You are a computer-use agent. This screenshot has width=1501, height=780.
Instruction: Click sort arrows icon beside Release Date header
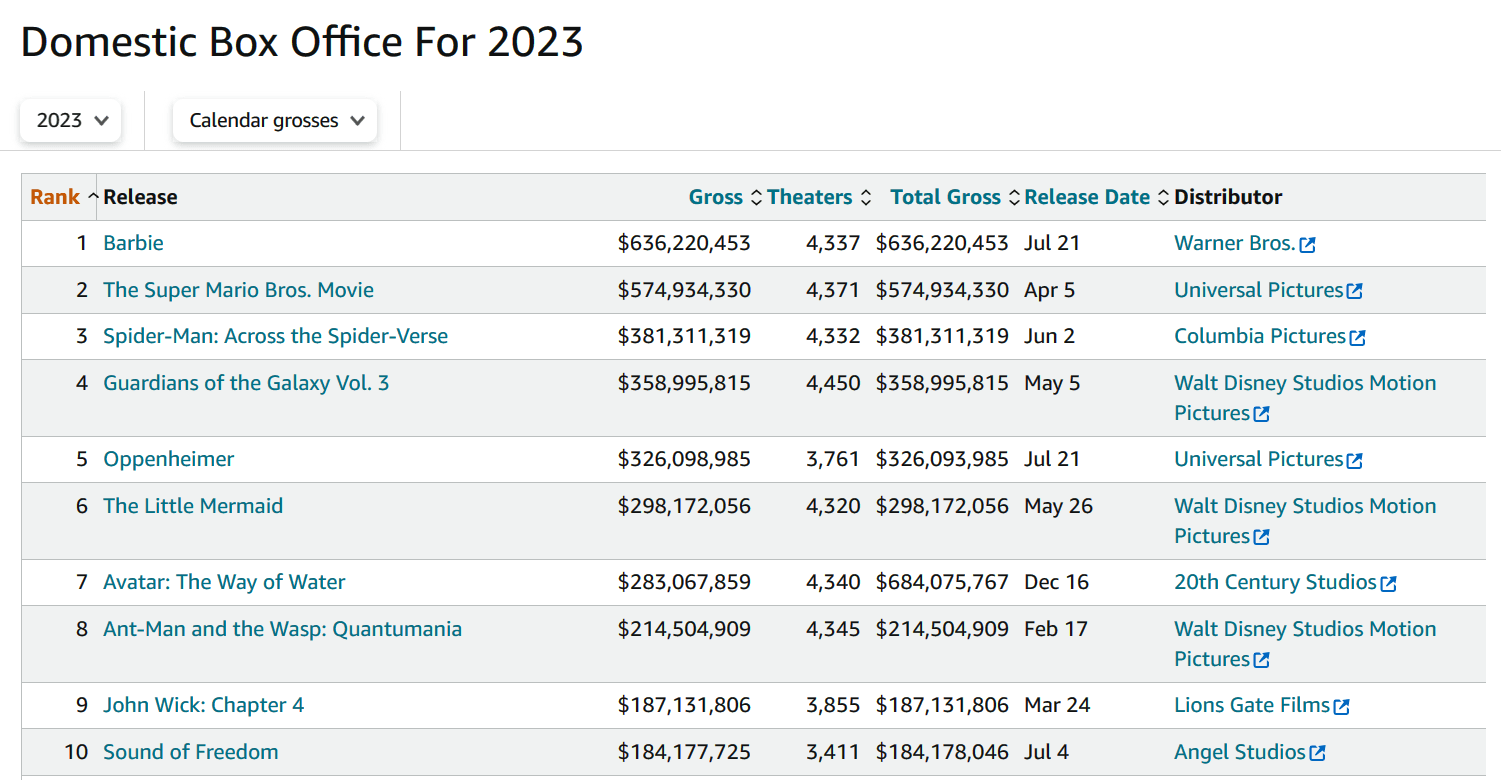1163,198
